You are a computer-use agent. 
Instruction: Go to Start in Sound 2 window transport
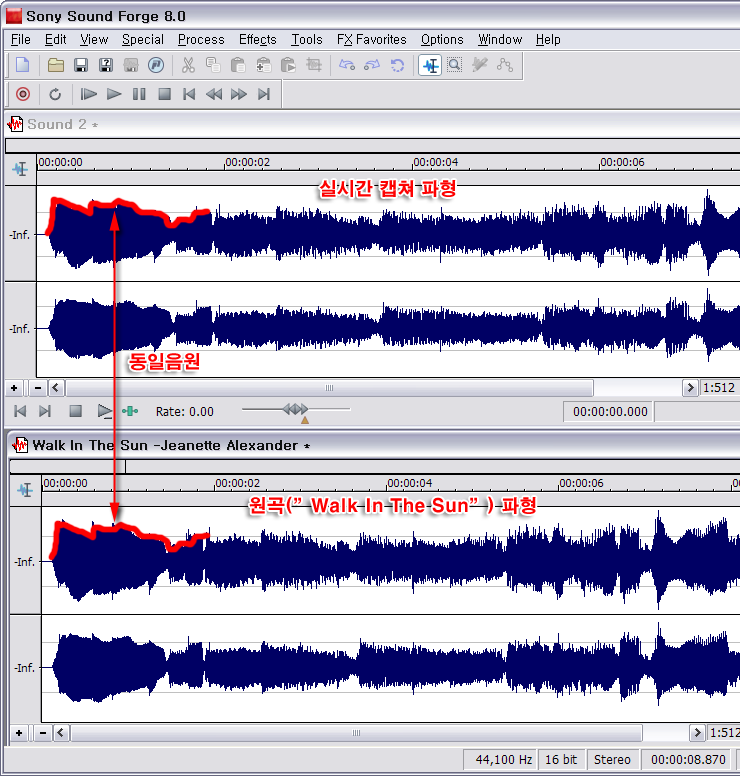tap(20, 411)
